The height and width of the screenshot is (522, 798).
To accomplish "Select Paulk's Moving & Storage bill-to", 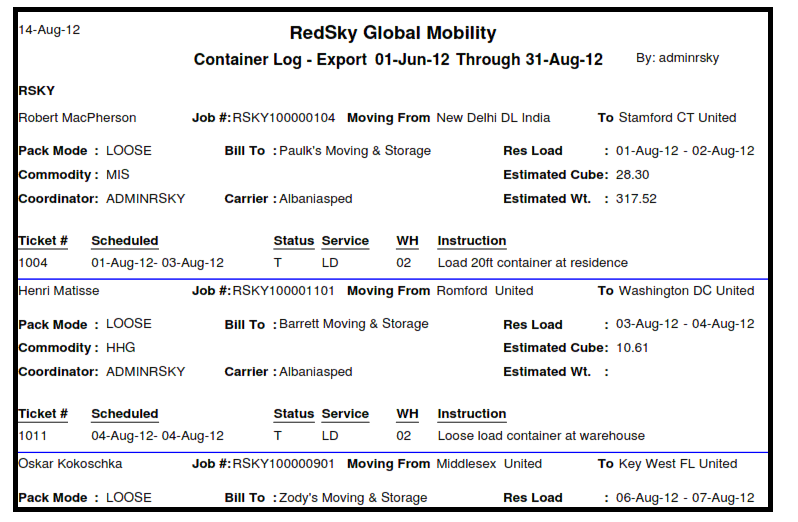I will [355, 151].
